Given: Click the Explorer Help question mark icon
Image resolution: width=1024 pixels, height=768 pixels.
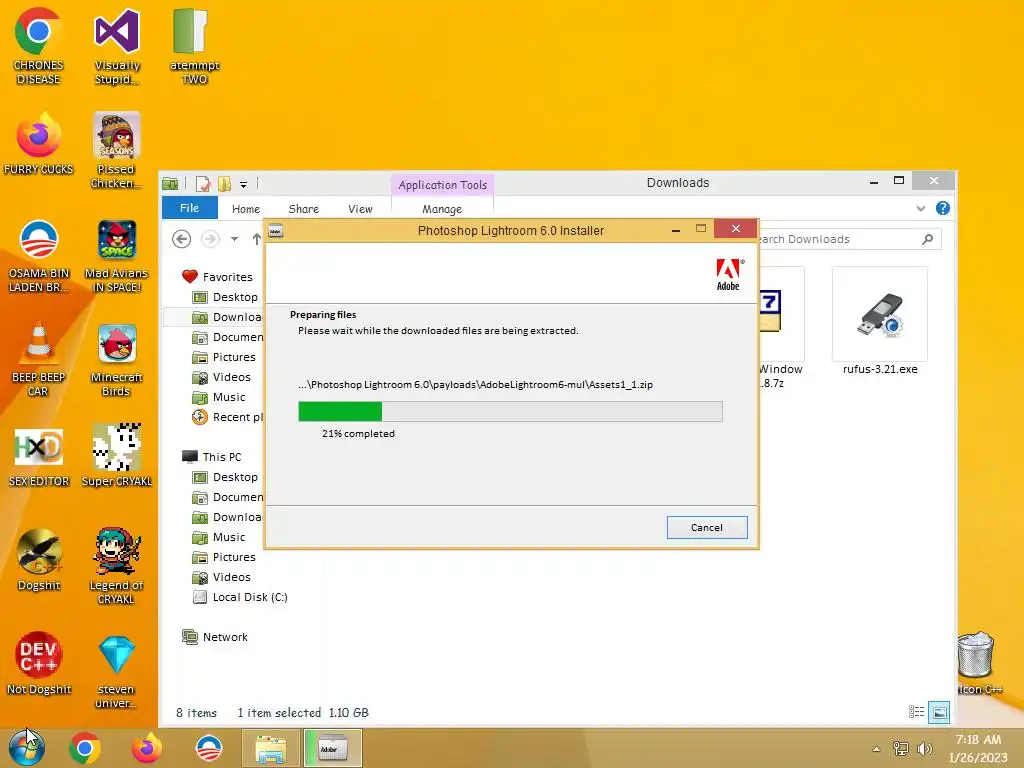Looking at the screenshot, I should 942,208.
